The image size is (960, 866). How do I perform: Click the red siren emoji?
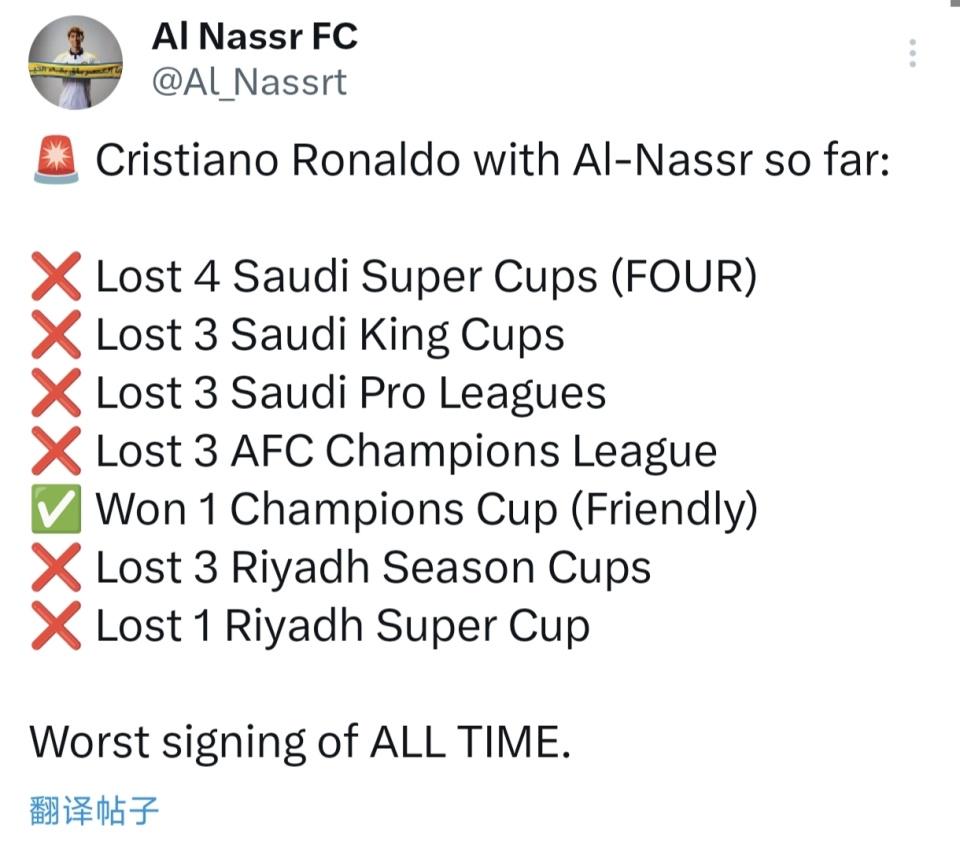(56, 162)
